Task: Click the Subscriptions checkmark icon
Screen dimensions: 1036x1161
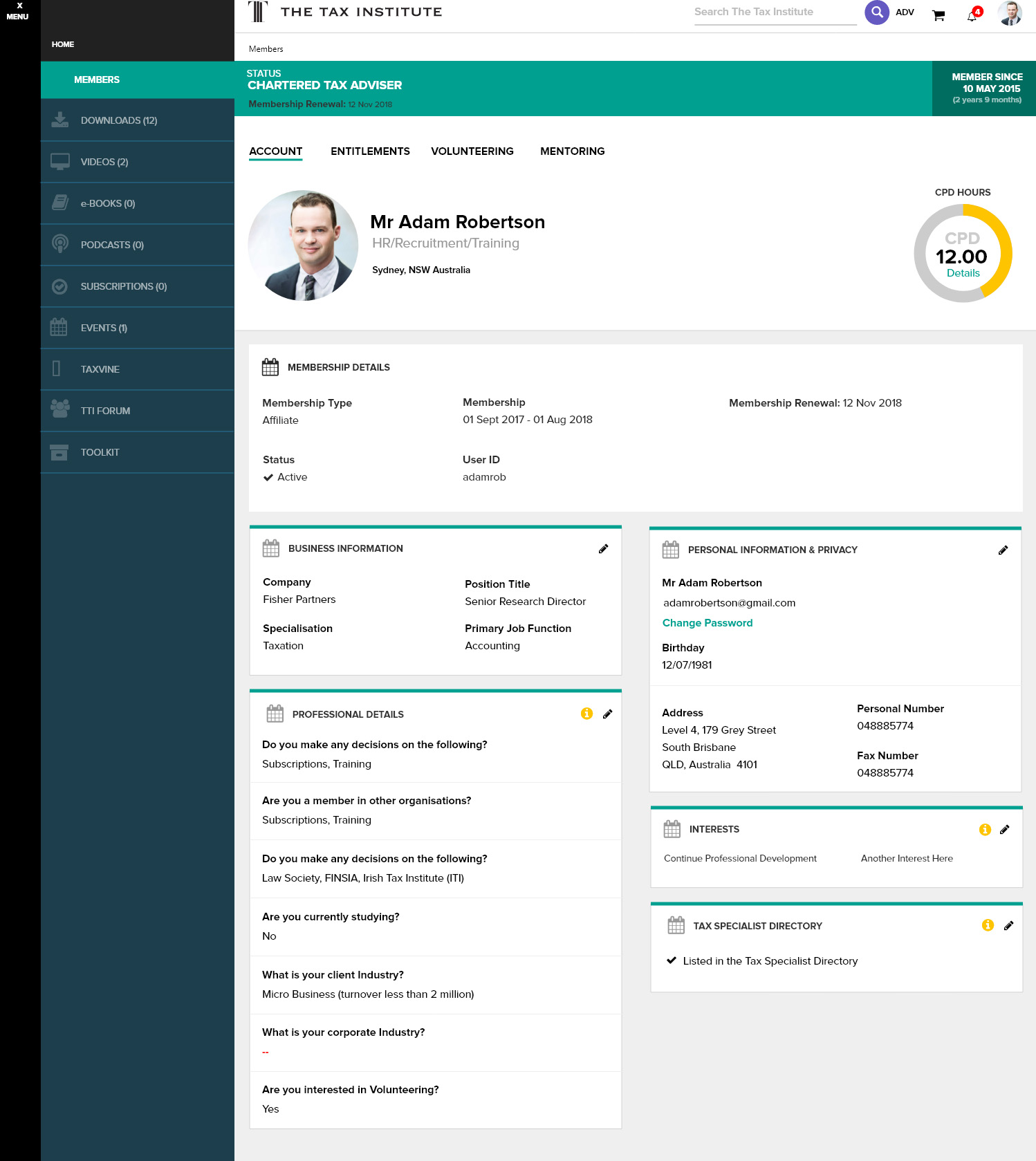Action: pyautogui.click(x=60, y=286)
